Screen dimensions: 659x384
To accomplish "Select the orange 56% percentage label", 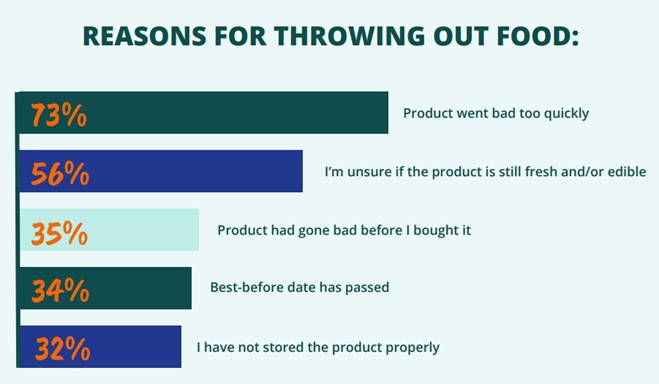I will click(x=60, y=173).
